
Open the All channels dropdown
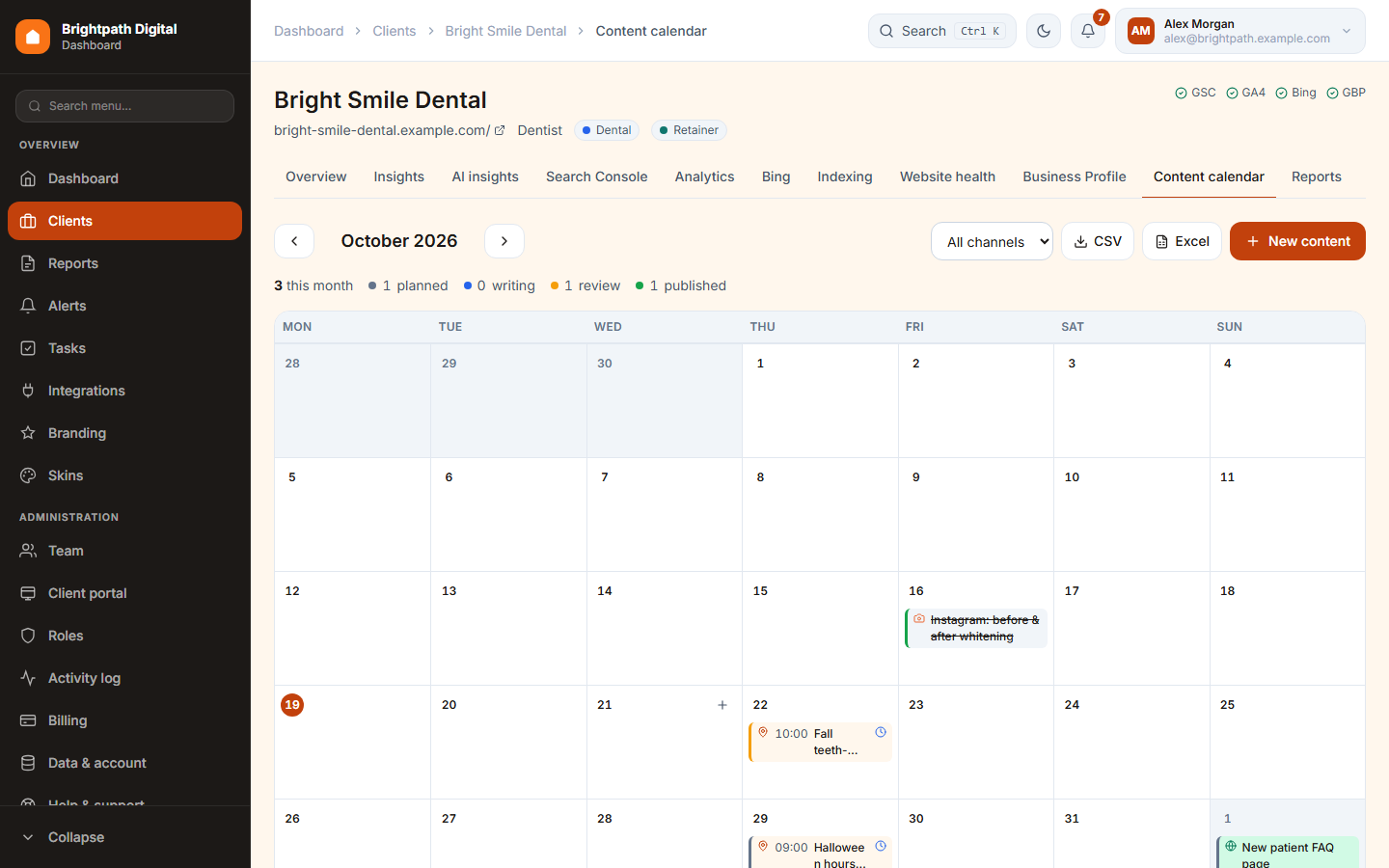tap(992, 241)
